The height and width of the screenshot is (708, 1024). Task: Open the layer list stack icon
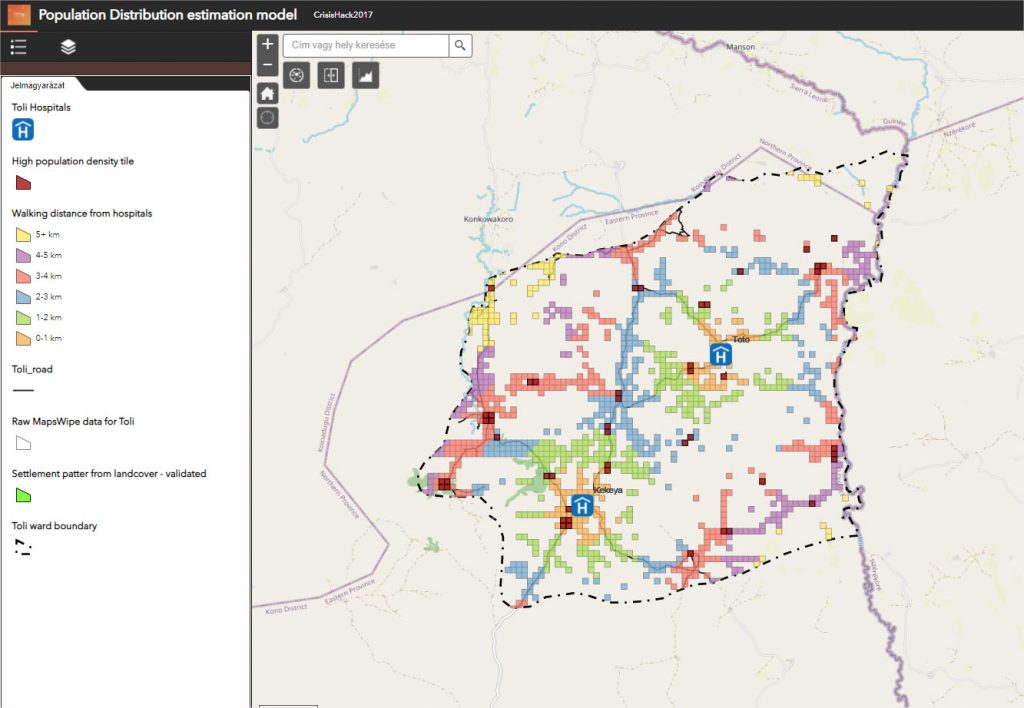point(68,47)
